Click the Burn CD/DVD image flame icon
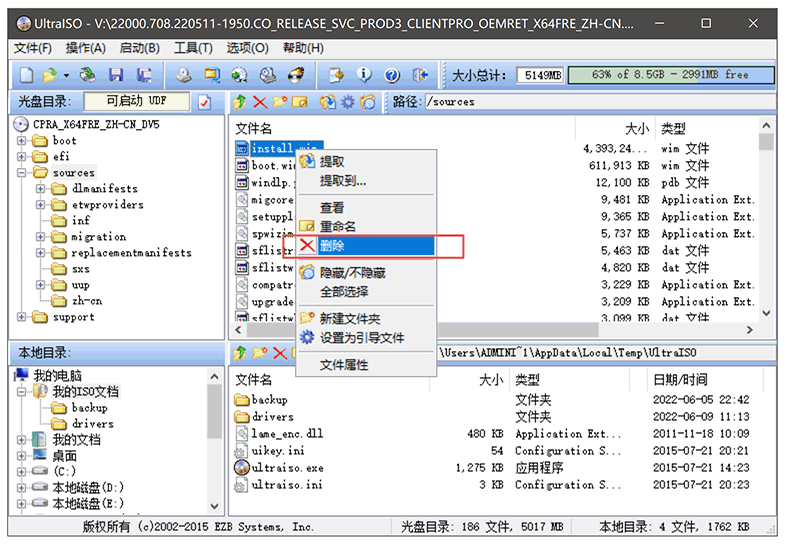This screenshot has height=556, width=800. (296, 75)
